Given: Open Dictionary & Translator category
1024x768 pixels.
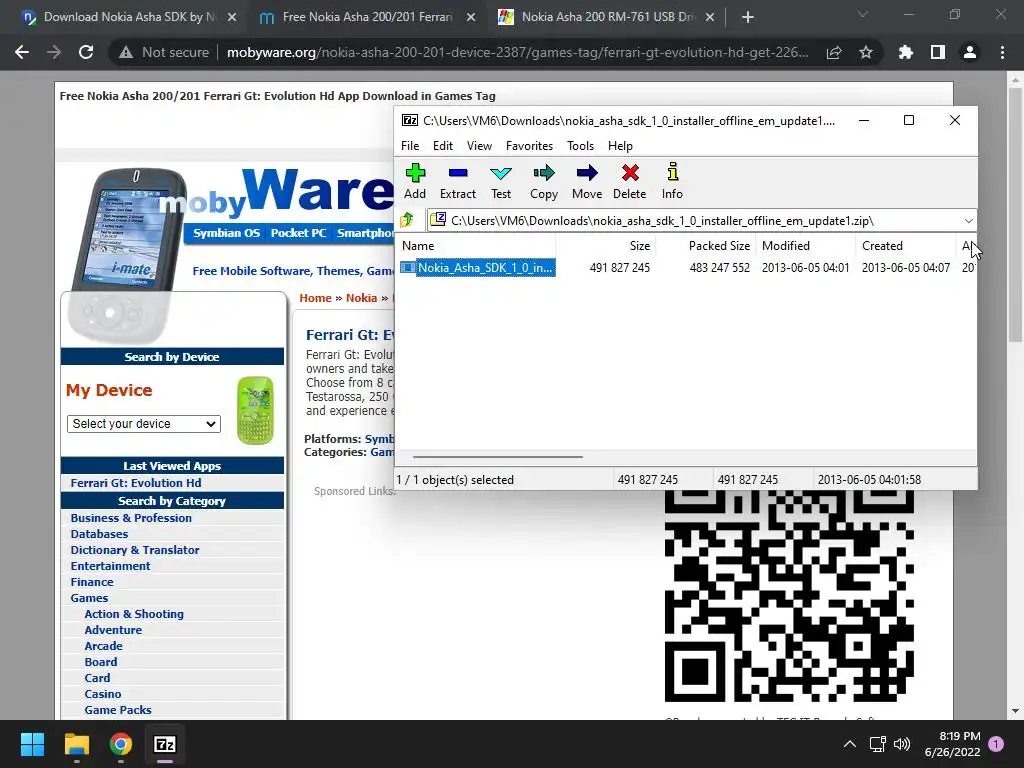Looking at the screenshot, I should click(x=135, y=550).
